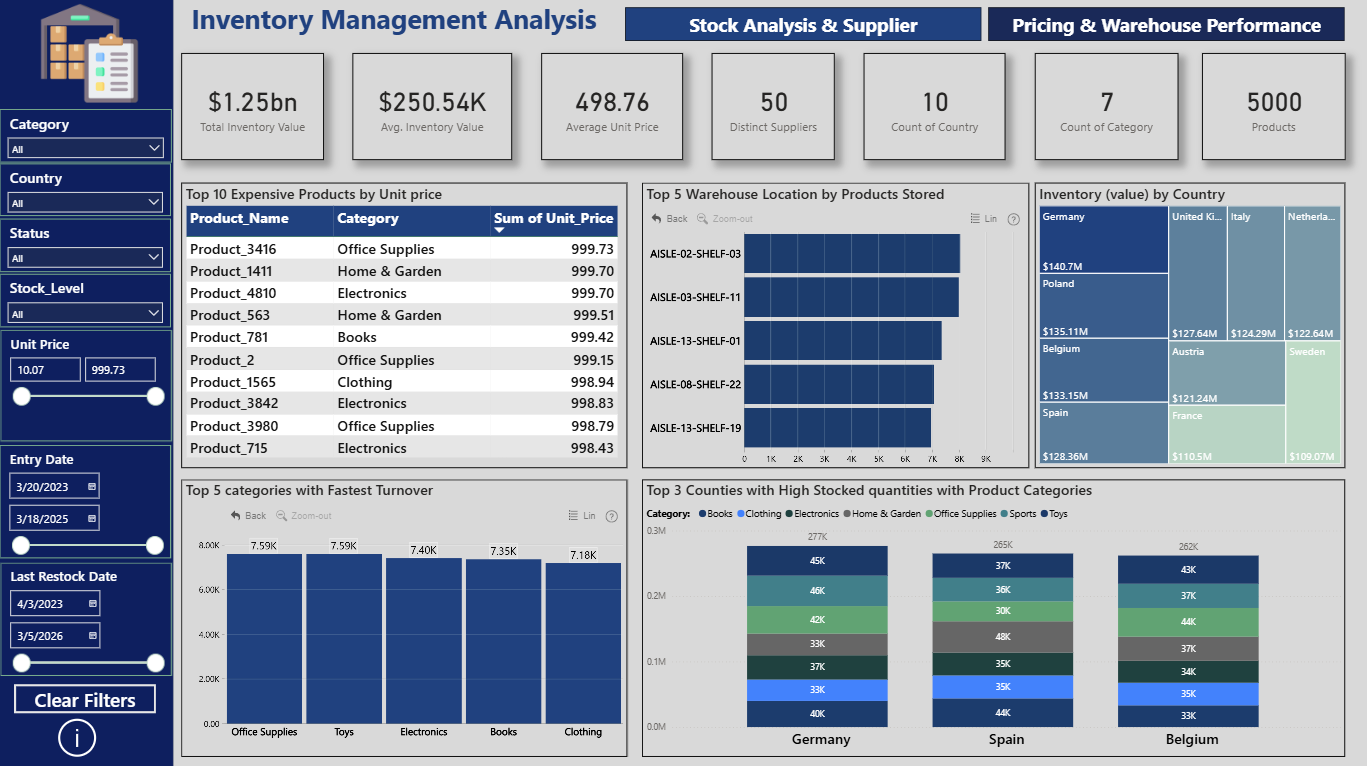Switch to Stock Analysis & Supplier page
The height and width of the screenshot is (766, 1367).
(x=803, y=25)
